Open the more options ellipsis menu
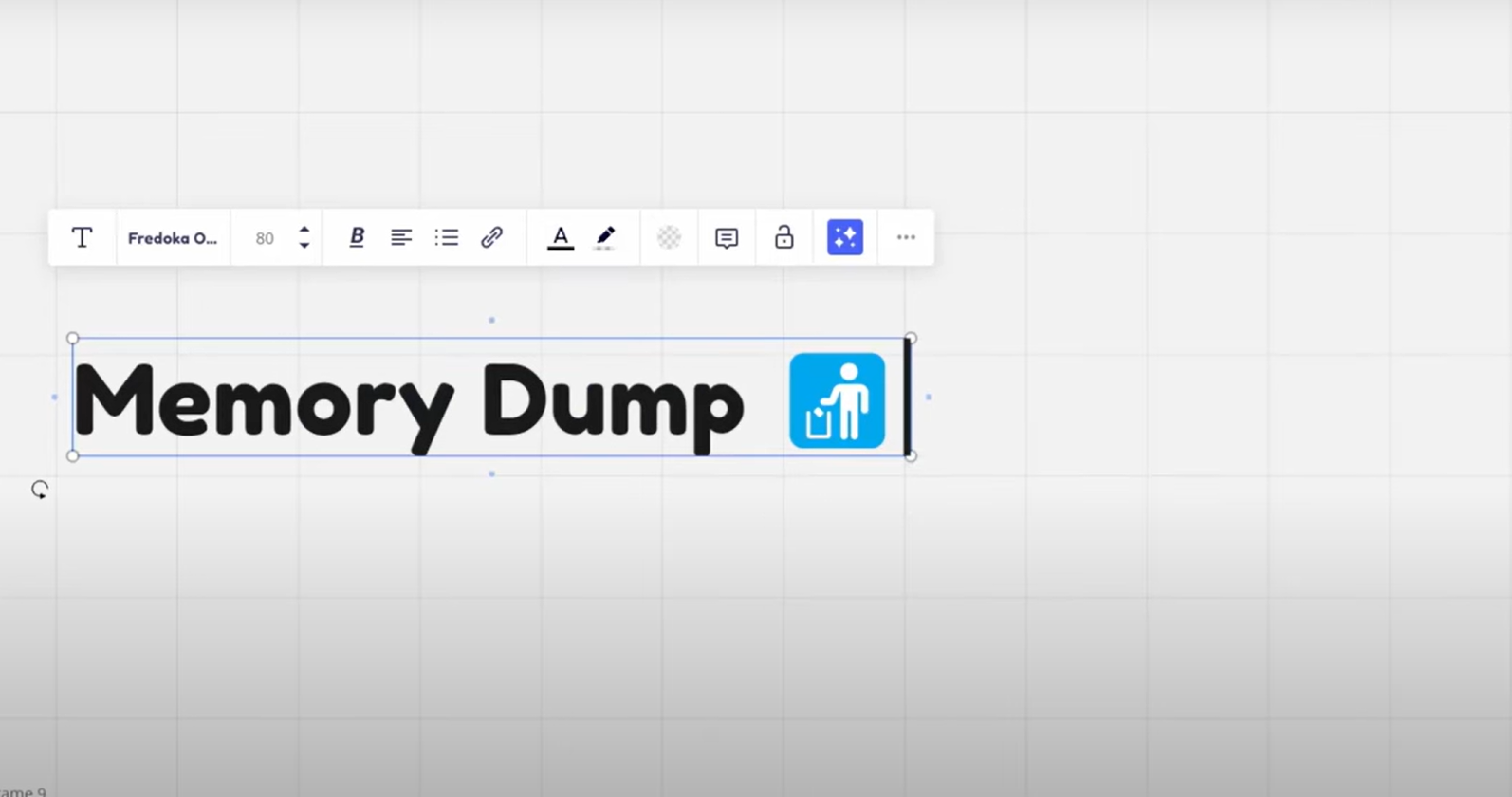The height and width of the screenshot is (797, 1512). tap(906, 237)
